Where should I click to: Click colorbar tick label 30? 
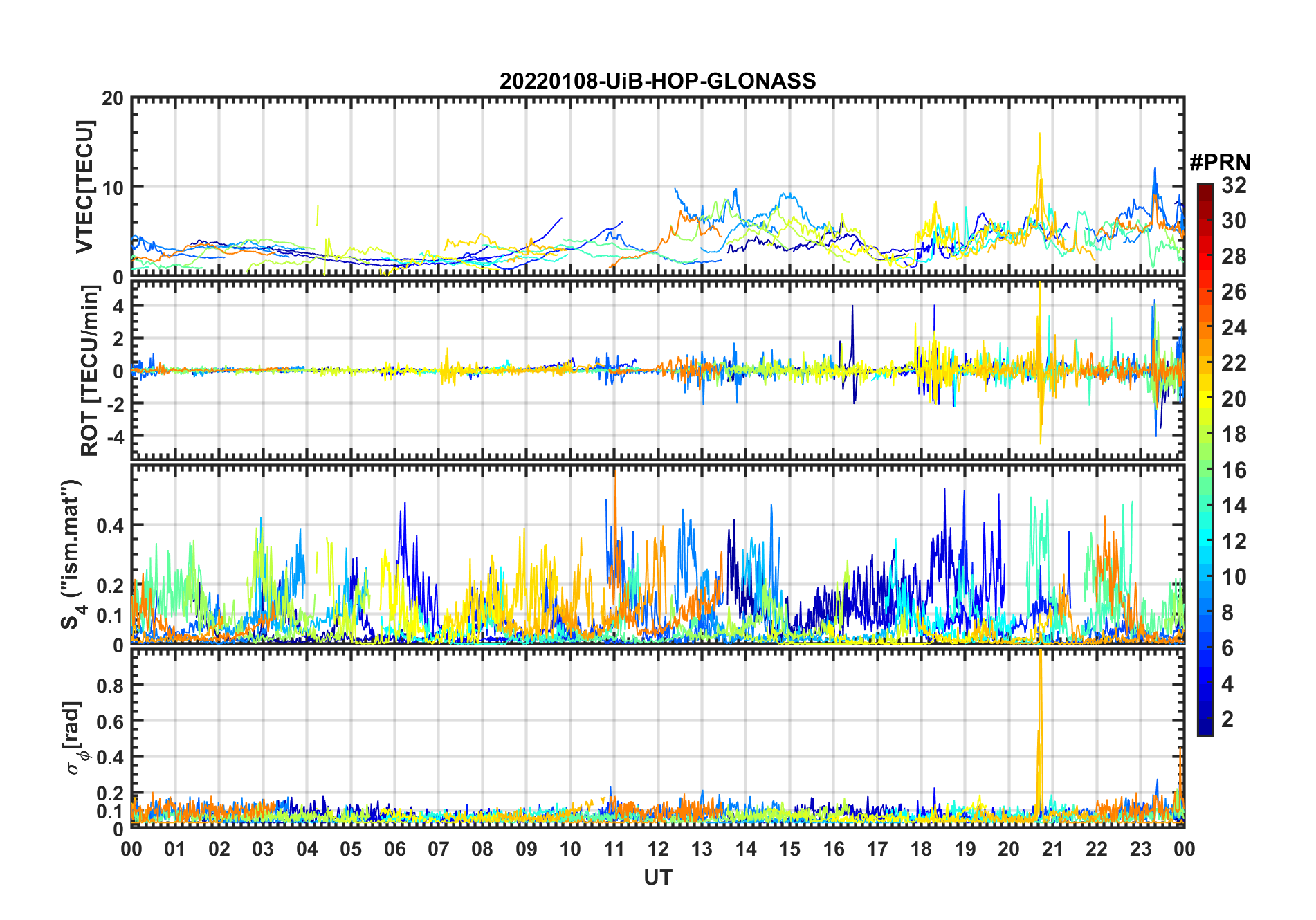click(1234, 221)
